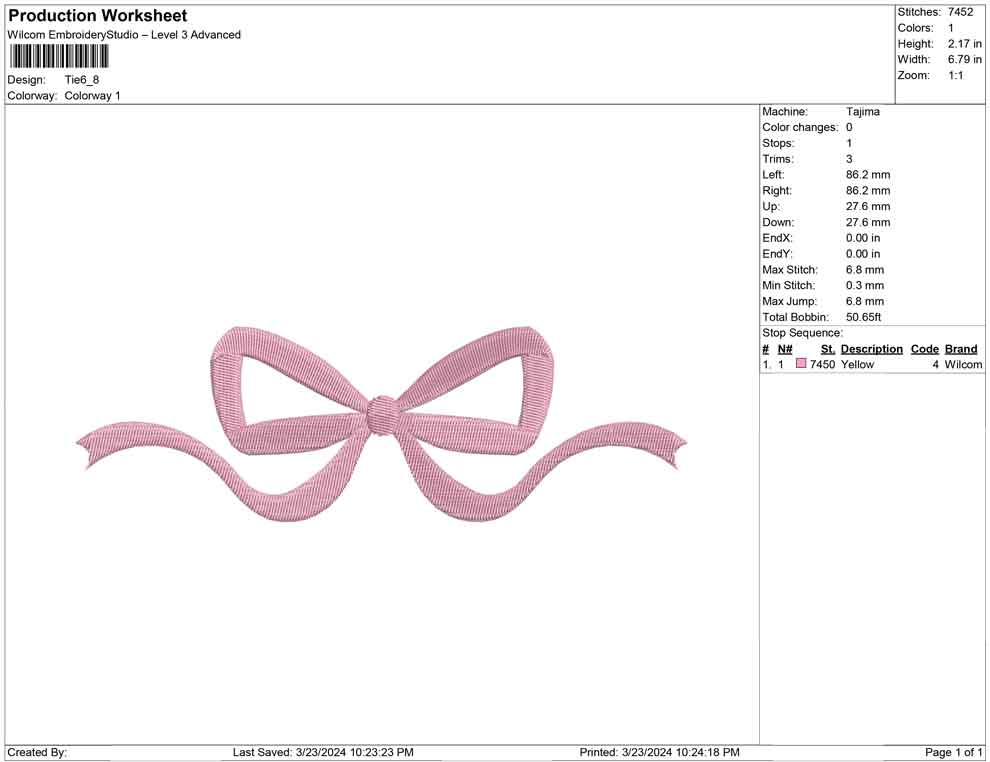Click the Yellow thread description entry
The height and width of the screenshot is (762, 990).
click(x=856, y=364)
